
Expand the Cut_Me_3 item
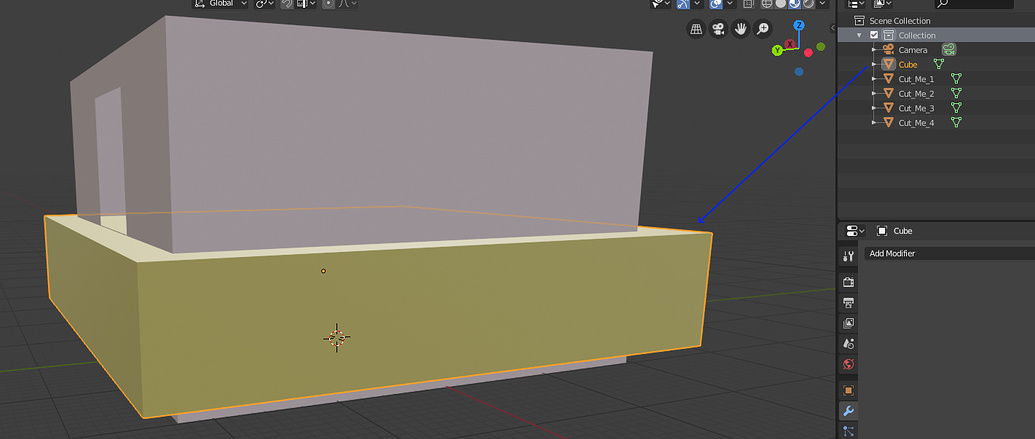click(x=874, y=108)
